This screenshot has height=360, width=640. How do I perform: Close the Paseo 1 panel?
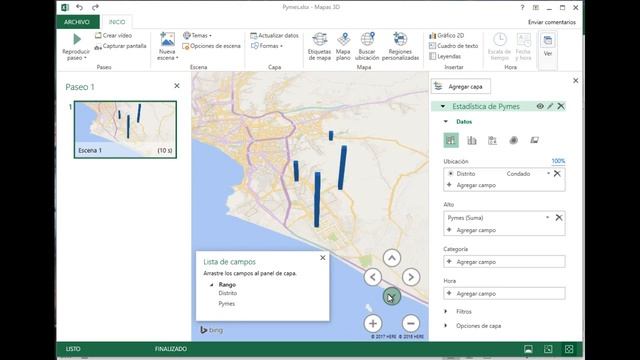pos(177,86)
